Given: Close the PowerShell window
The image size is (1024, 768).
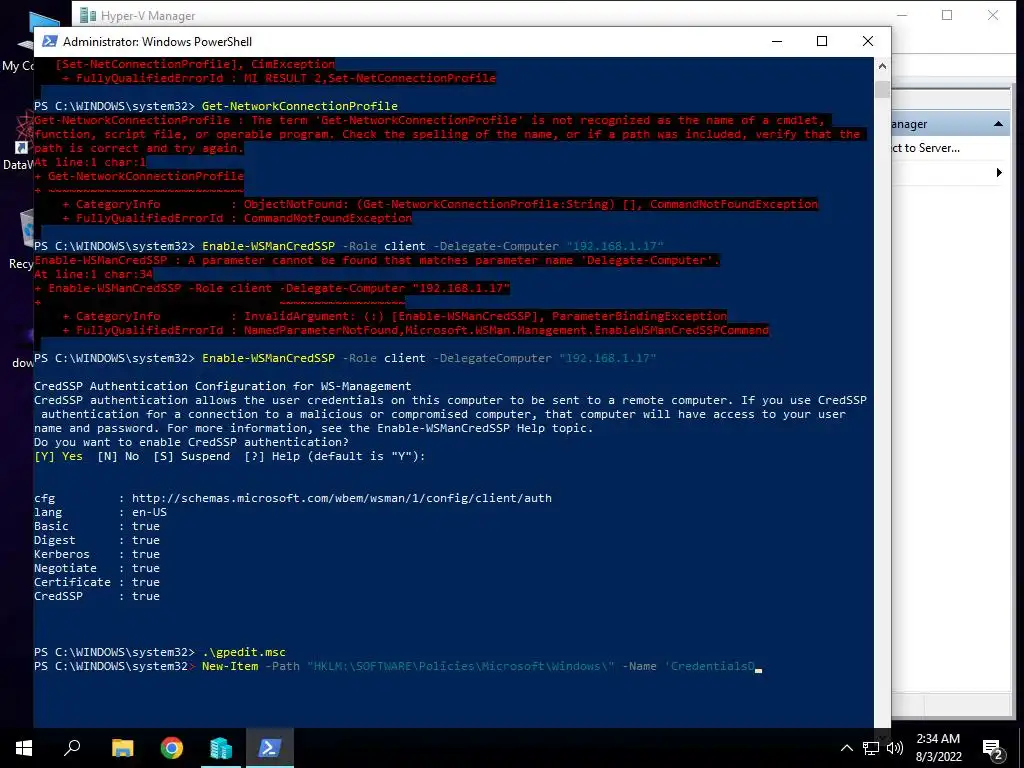Looking at the screenshot, I should (x=868, y=41).
